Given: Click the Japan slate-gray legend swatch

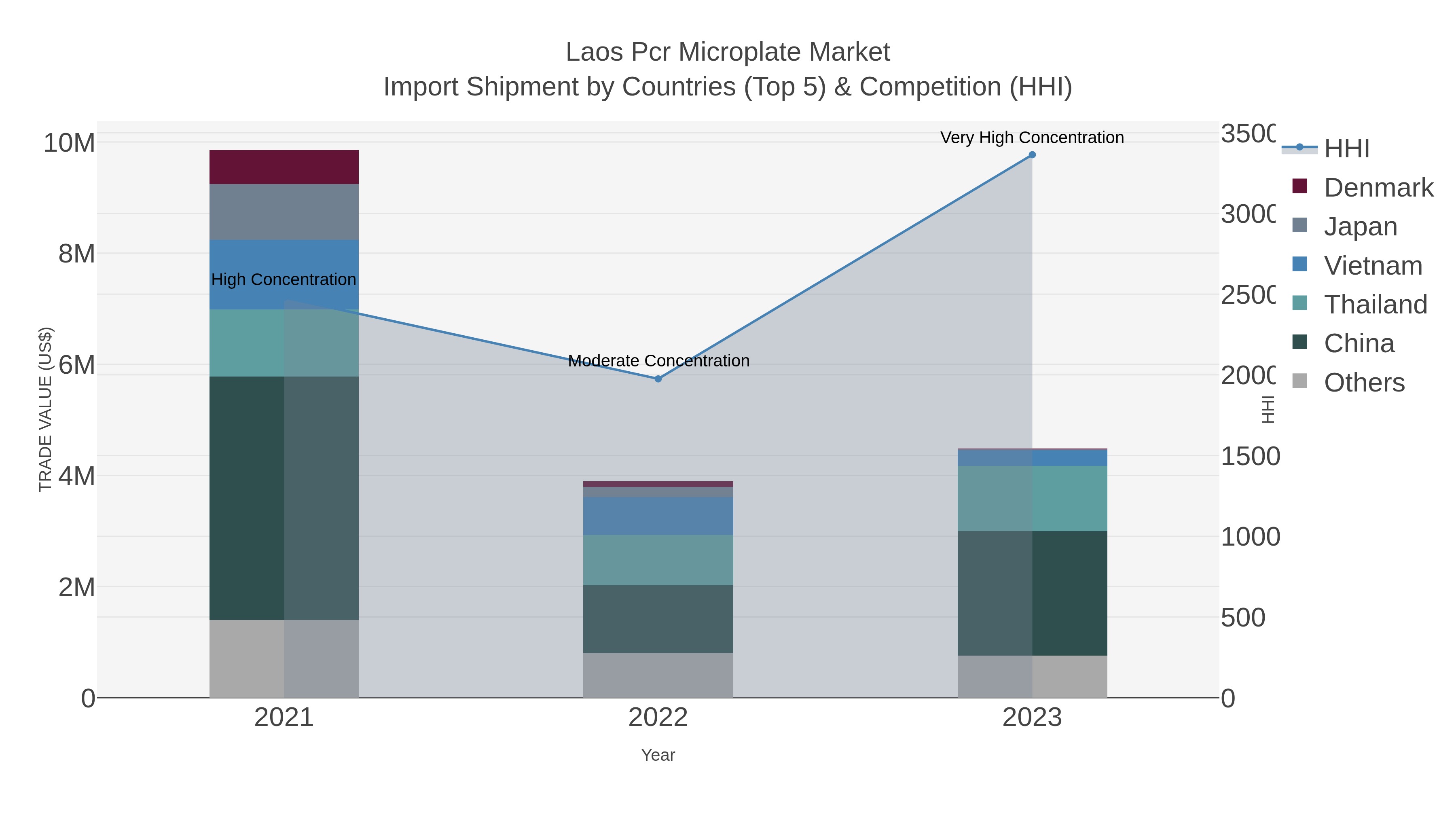Looking at the screenshot, I should [1300, 225].
